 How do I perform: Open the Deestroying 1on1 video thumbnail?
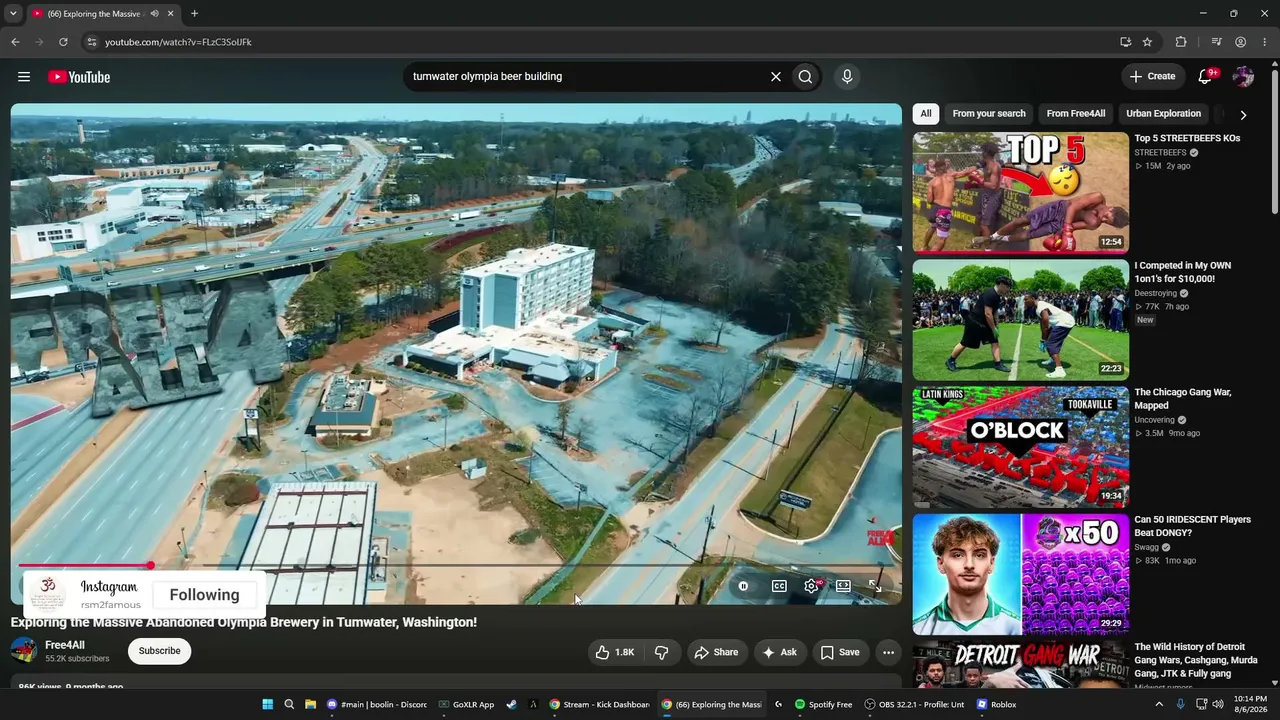(1020, 320)
